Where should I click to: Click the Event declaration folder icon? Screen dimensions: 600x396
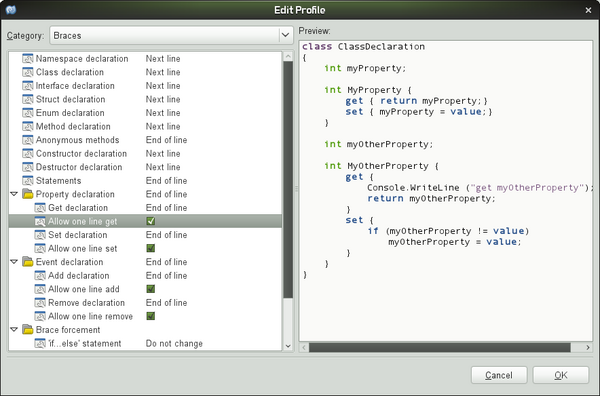[x=28, y=262]
